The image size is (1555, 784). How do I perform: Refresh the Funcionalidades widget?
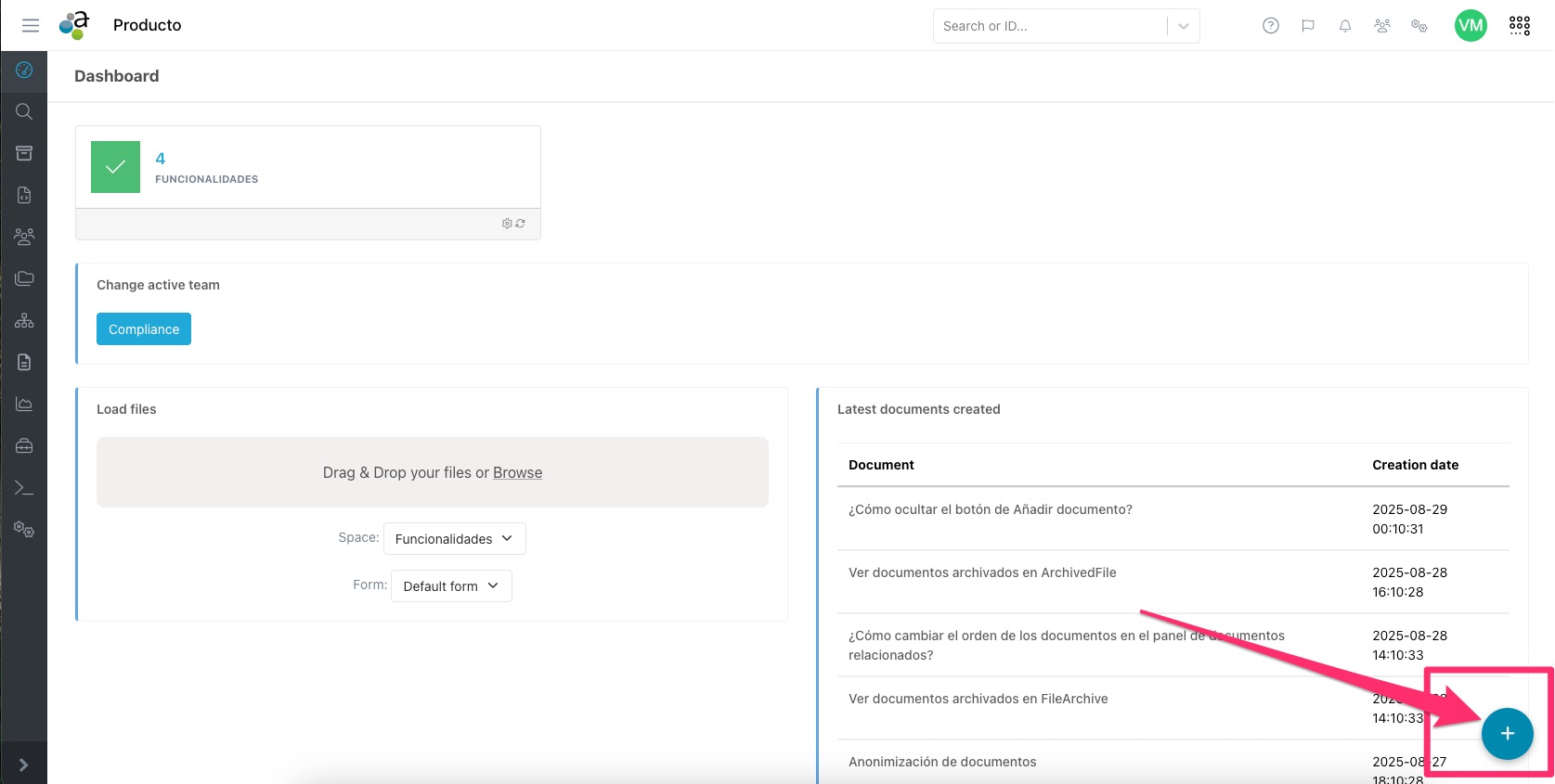point(521,224)
